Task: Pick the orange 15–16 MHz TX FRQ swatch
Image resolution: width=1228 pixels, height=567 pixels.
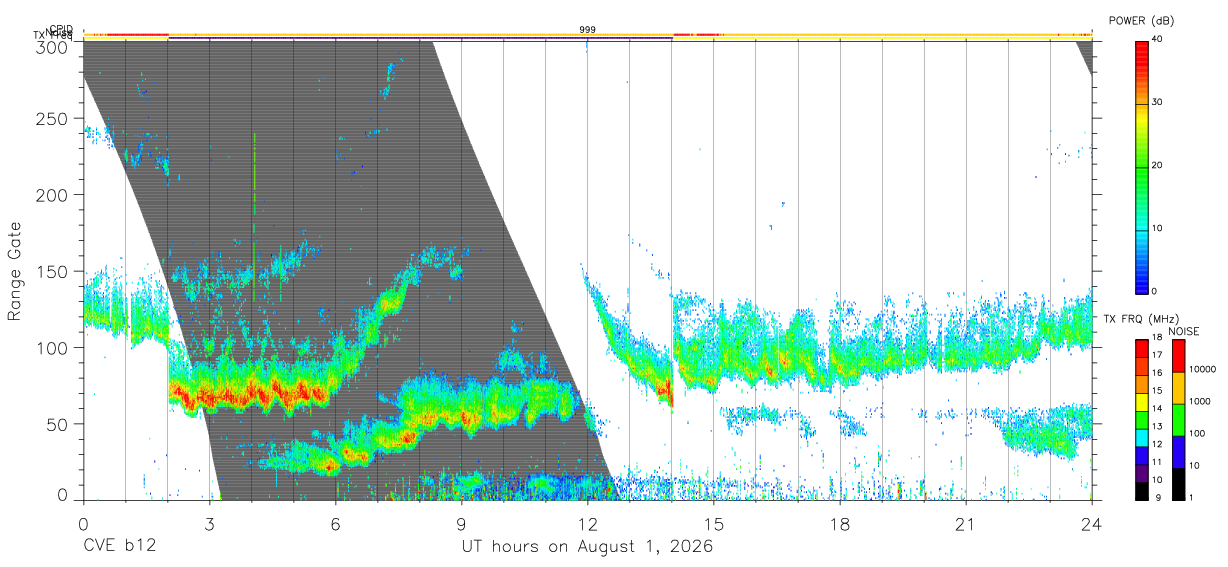Action: 1141,382
